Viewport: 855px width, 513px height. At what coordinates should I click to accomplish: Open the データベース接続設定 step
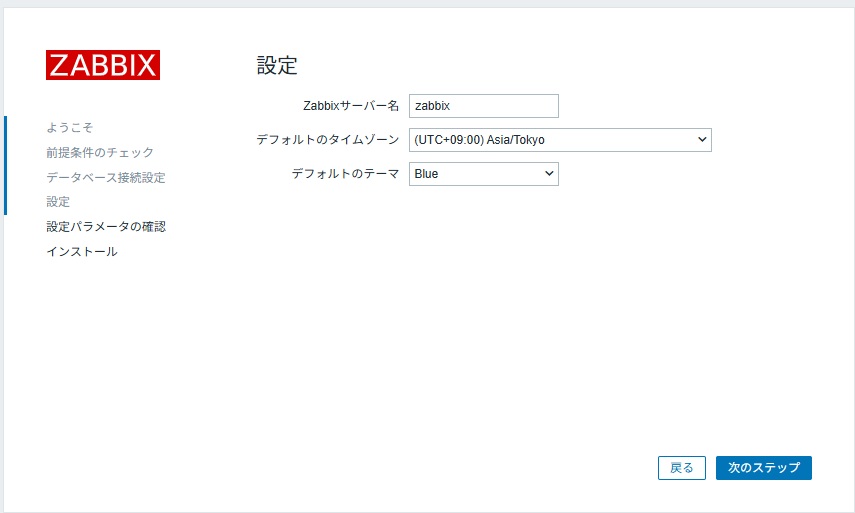tap(106, 178)
